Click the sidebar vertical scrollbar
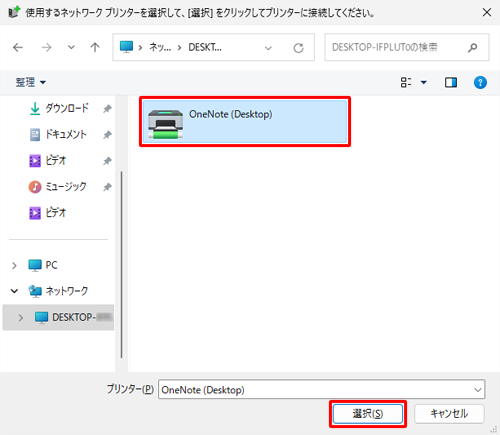The height and width of the screenshot is (435, 500). pos(122,265)
